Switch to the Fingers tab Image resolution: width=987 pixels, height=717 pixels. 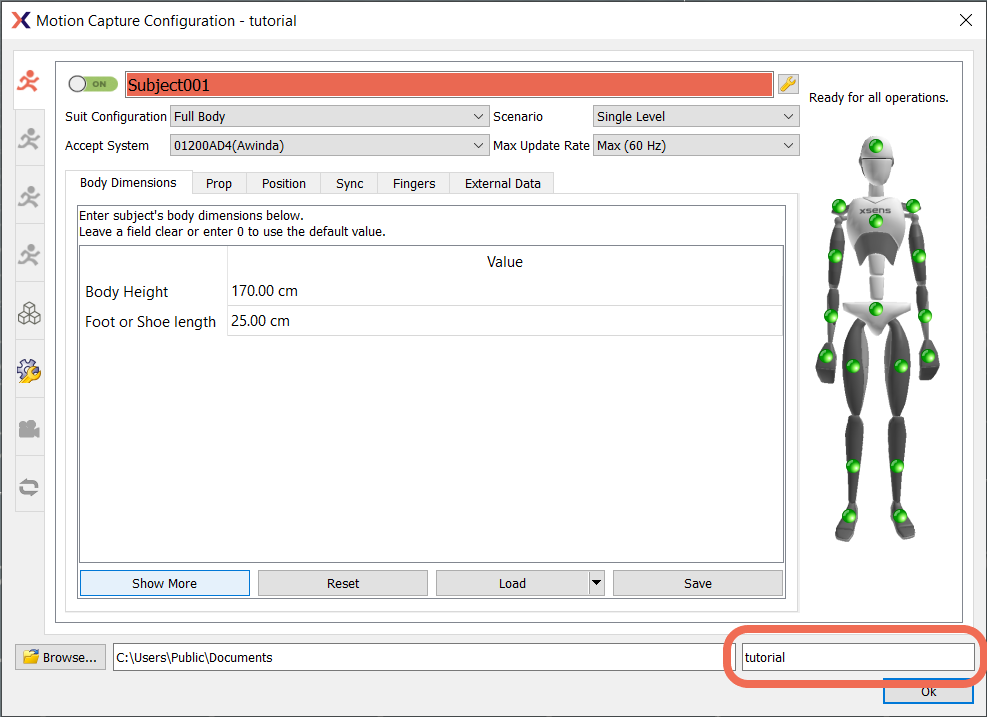[414, 183]
